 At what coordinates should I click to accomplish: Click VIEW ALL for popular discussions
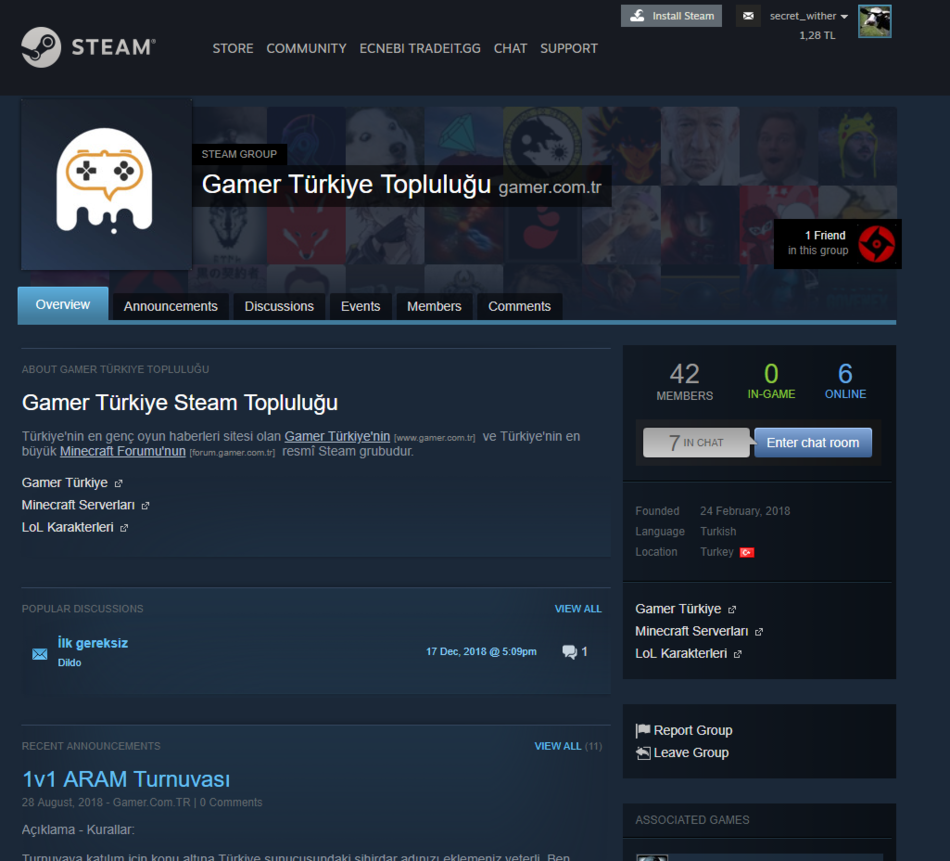(x=578, y=609)
